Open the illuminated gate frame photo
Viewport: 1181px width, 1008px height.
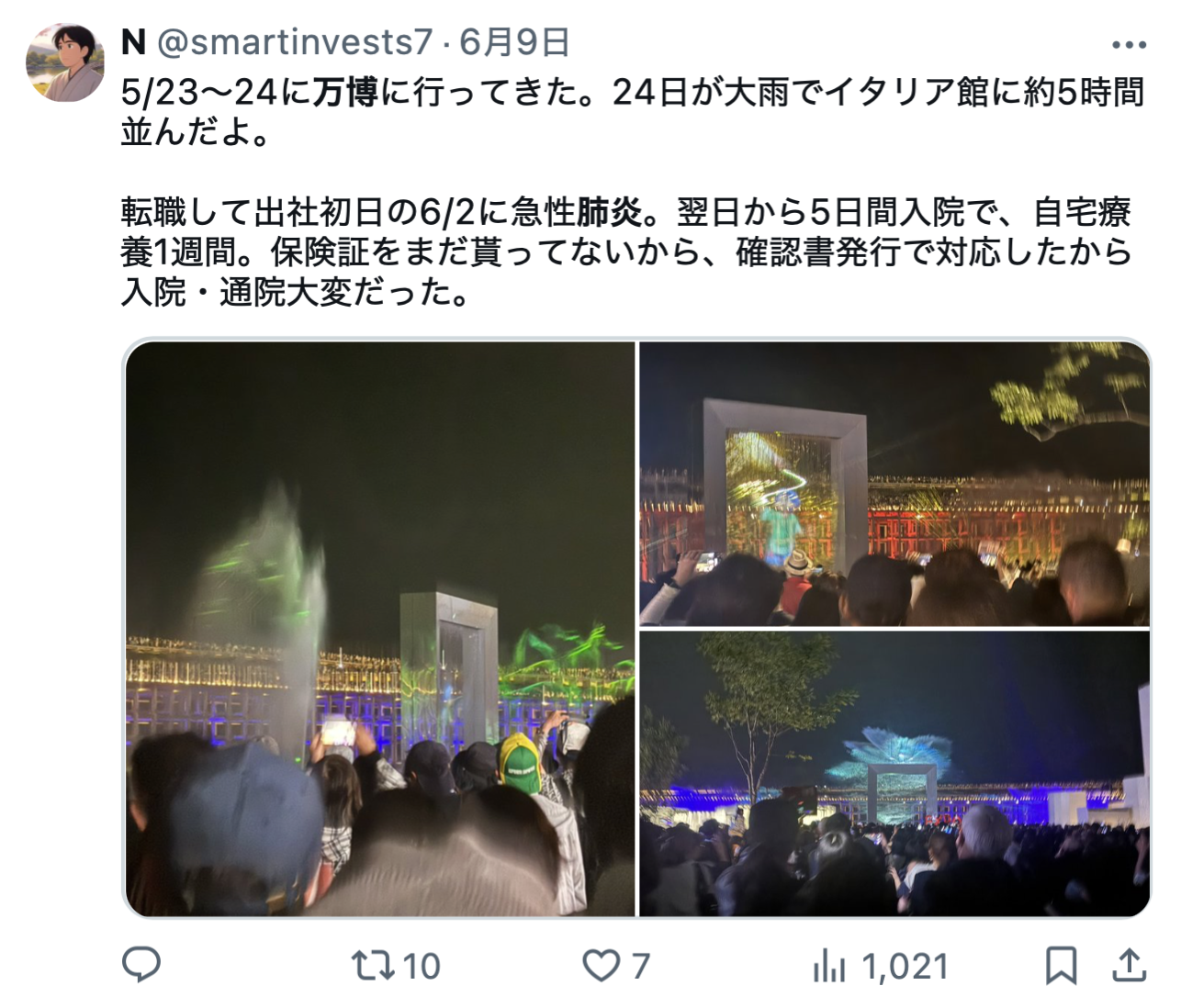[894, 484]
